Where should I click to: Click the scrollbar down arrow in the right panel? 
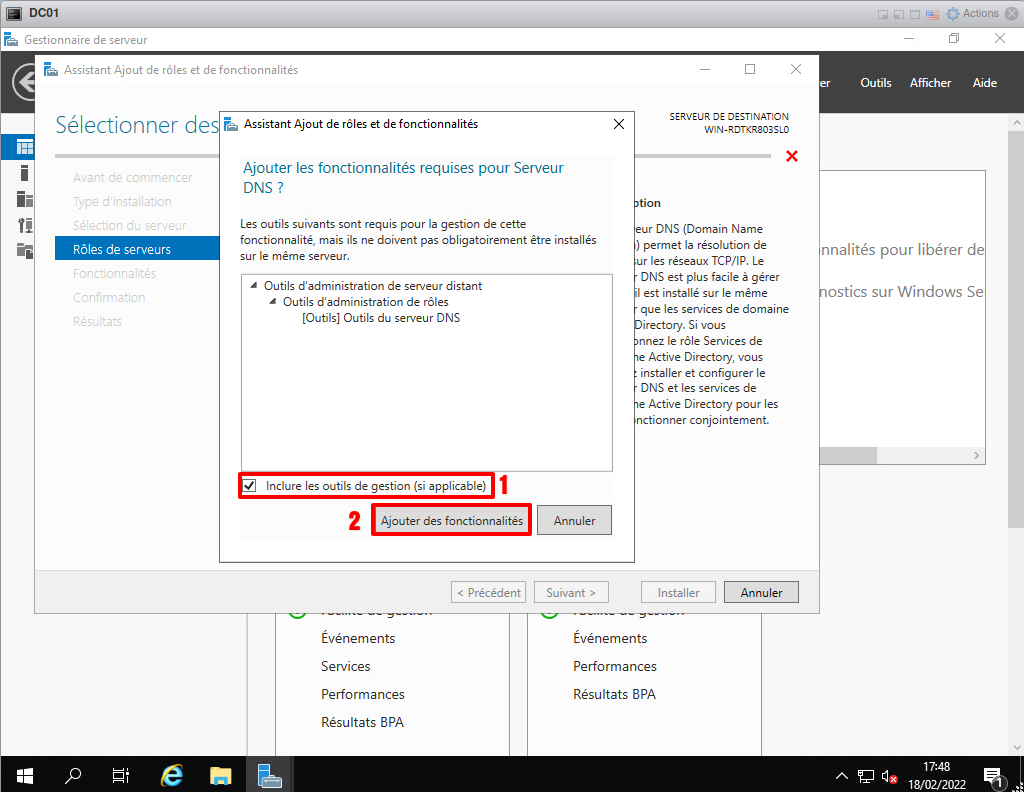978,455
